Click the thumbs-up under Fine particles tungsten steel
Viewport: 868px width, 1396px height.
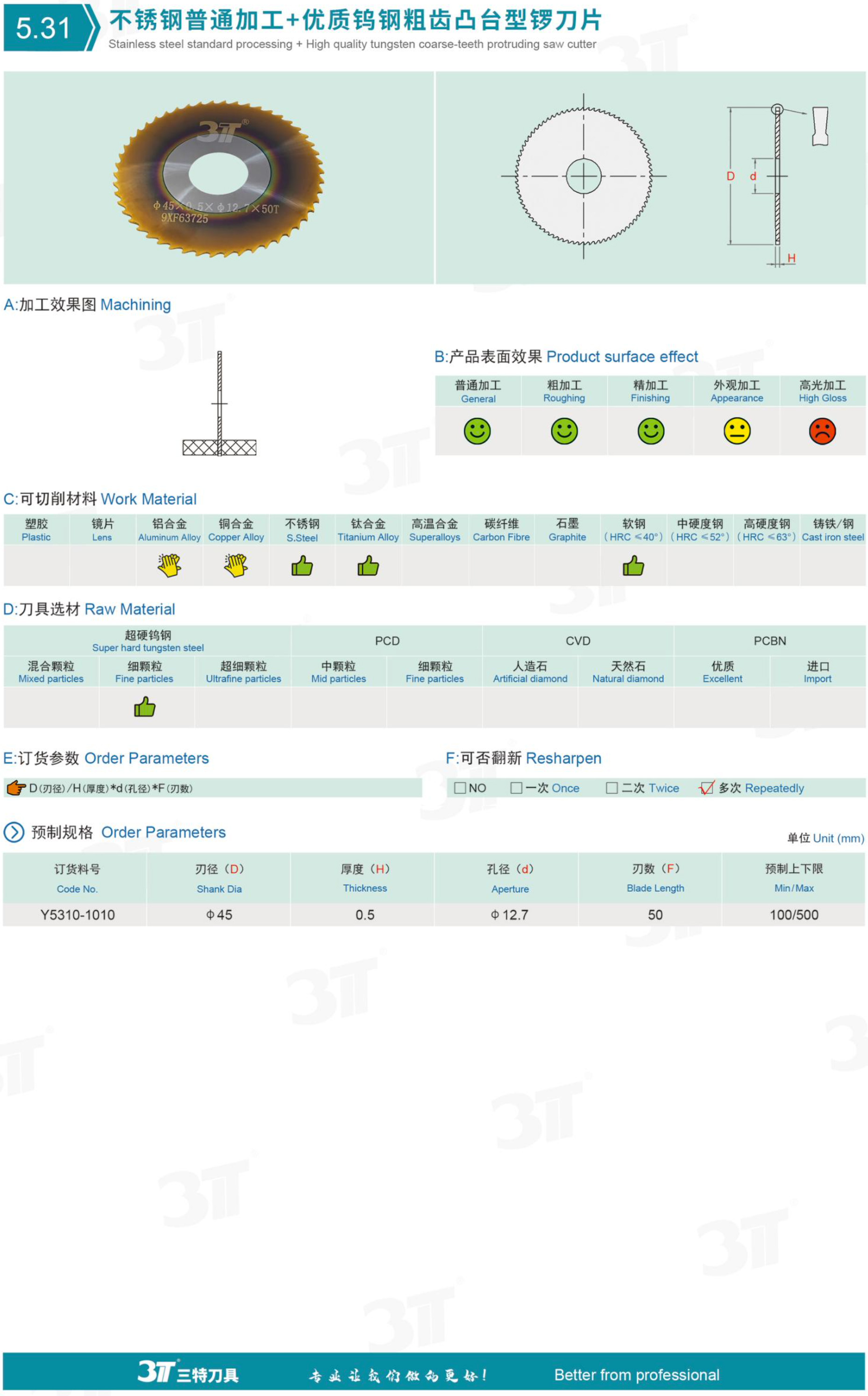coord(145,707)
